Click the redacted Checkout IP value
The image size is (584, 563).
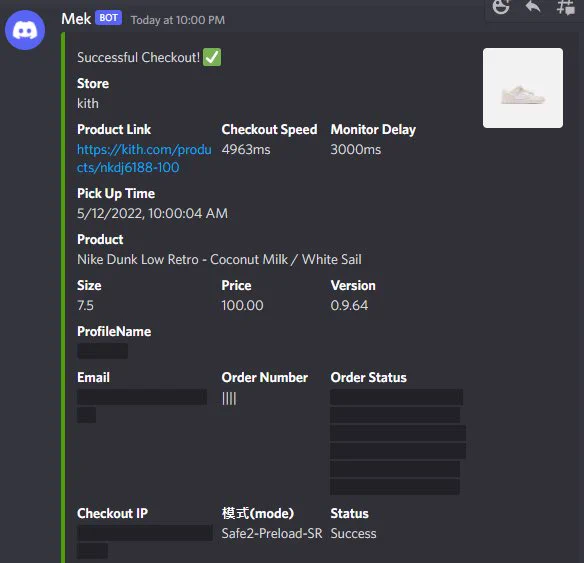[x=145, y=541]
